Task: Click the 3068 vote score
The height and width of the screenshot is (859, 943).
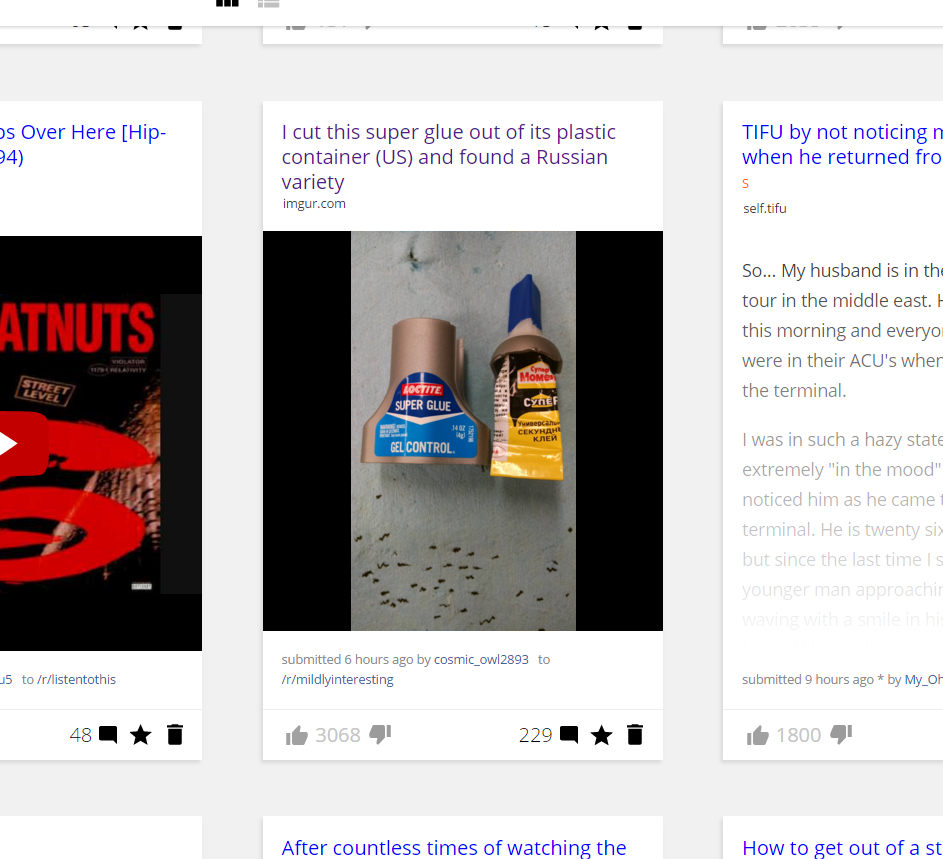Action: 338,735
